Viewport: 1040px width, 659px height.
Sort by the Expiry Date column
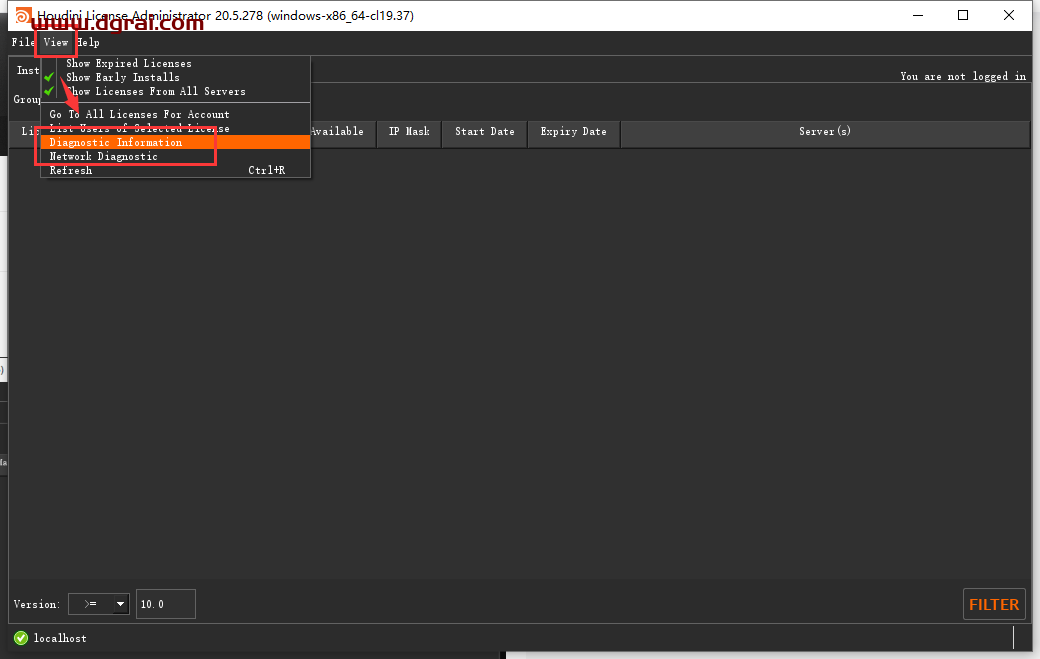tap(574, 132)
